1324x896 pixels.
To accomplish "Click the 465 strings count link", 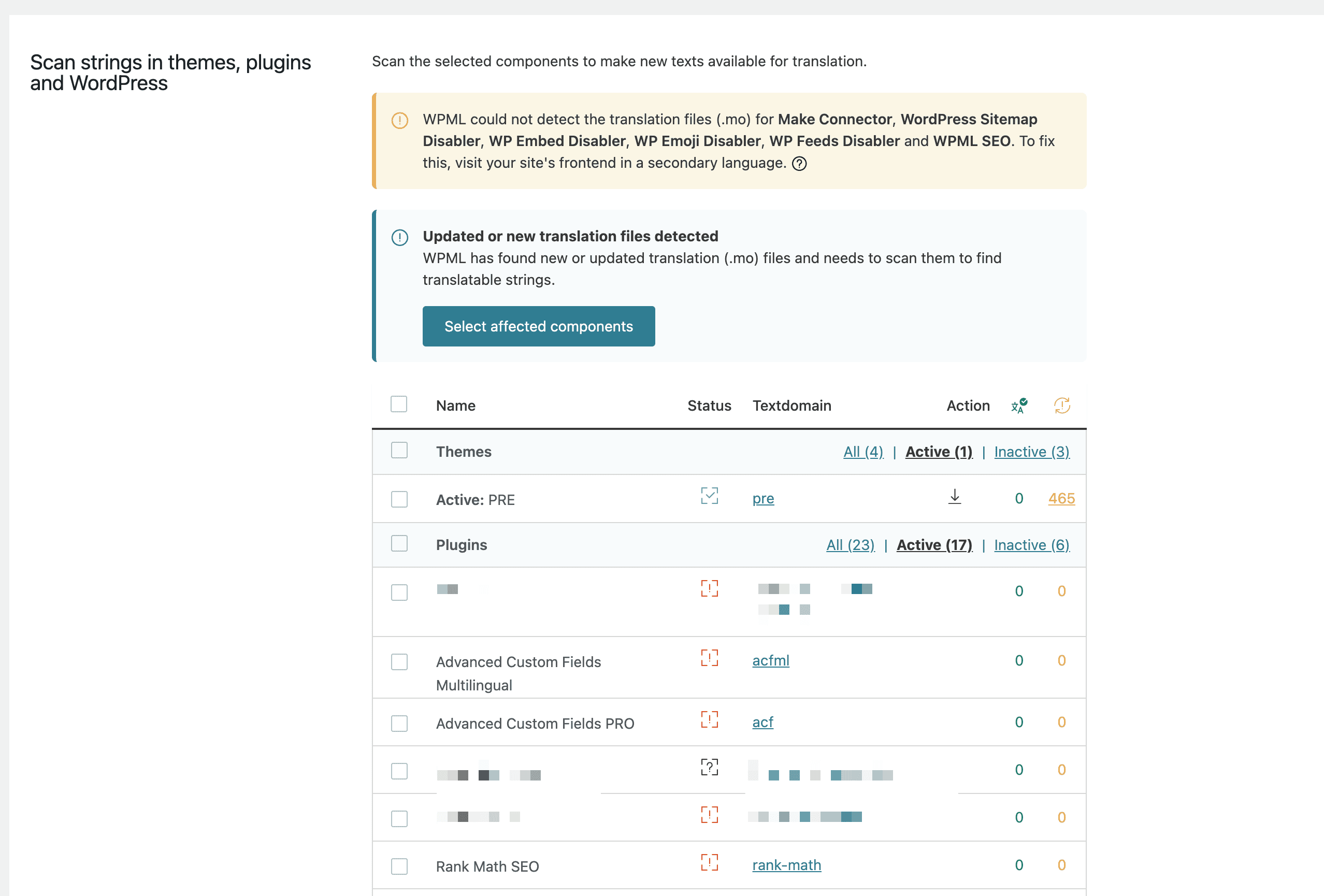I will [x=1061, y=498].
